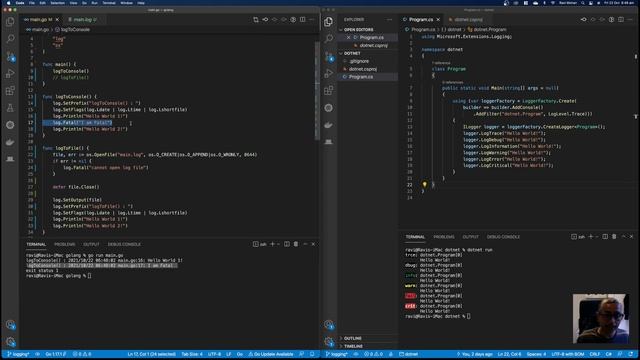This screenshot has height=360, width=640.
Task: Click the logging branch in golang status bar
Action: [x=18, y=354]
